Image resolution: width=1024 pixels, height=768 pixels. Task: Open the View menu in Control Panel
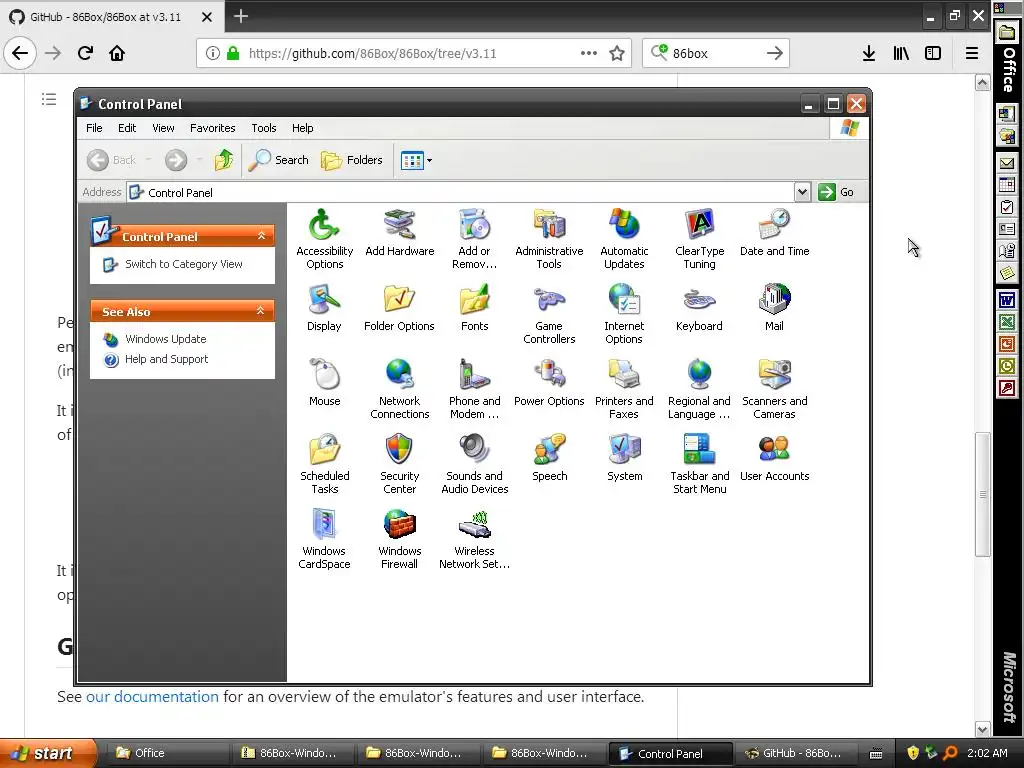pyautogui.click(x=163, y=128)
